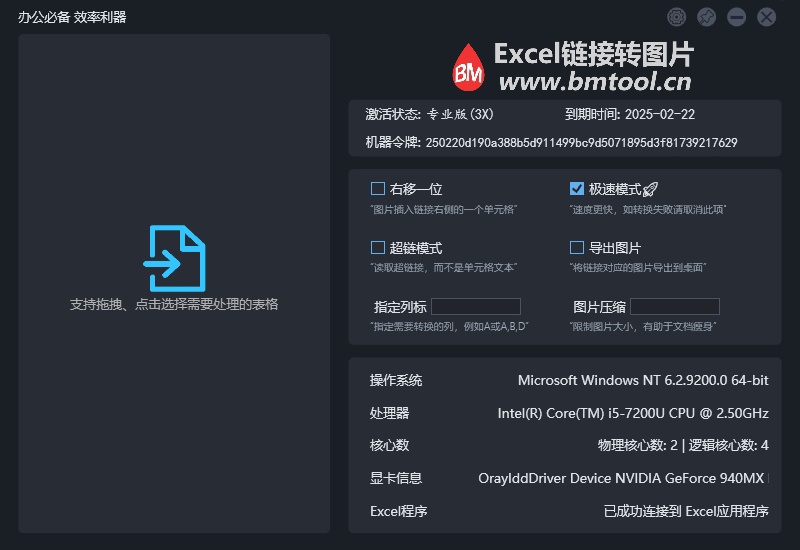Click the 超链模式 label
The height and width of the screenshot is (550, 800).
pyautogui.click(x=416, y=248)
